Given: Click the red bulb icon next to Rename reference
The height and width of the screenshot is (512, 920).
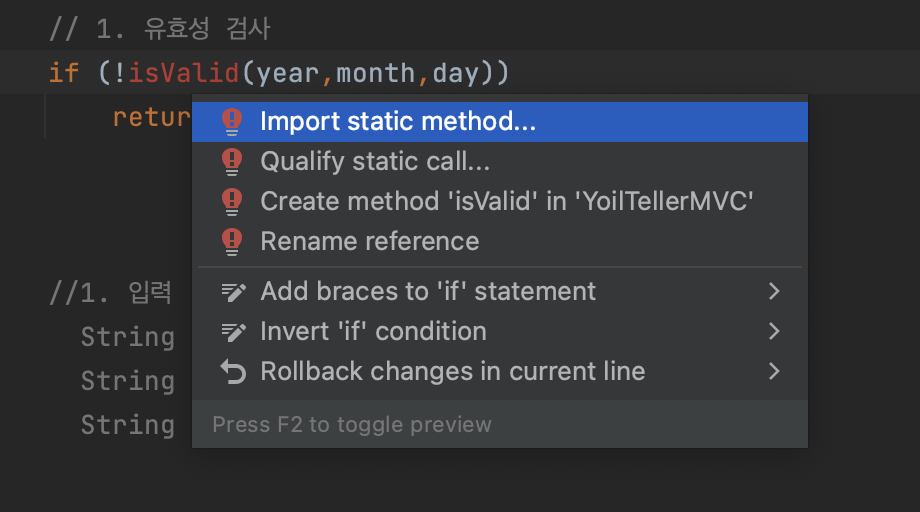Looking at the screenshot, I should pos(232,241).
